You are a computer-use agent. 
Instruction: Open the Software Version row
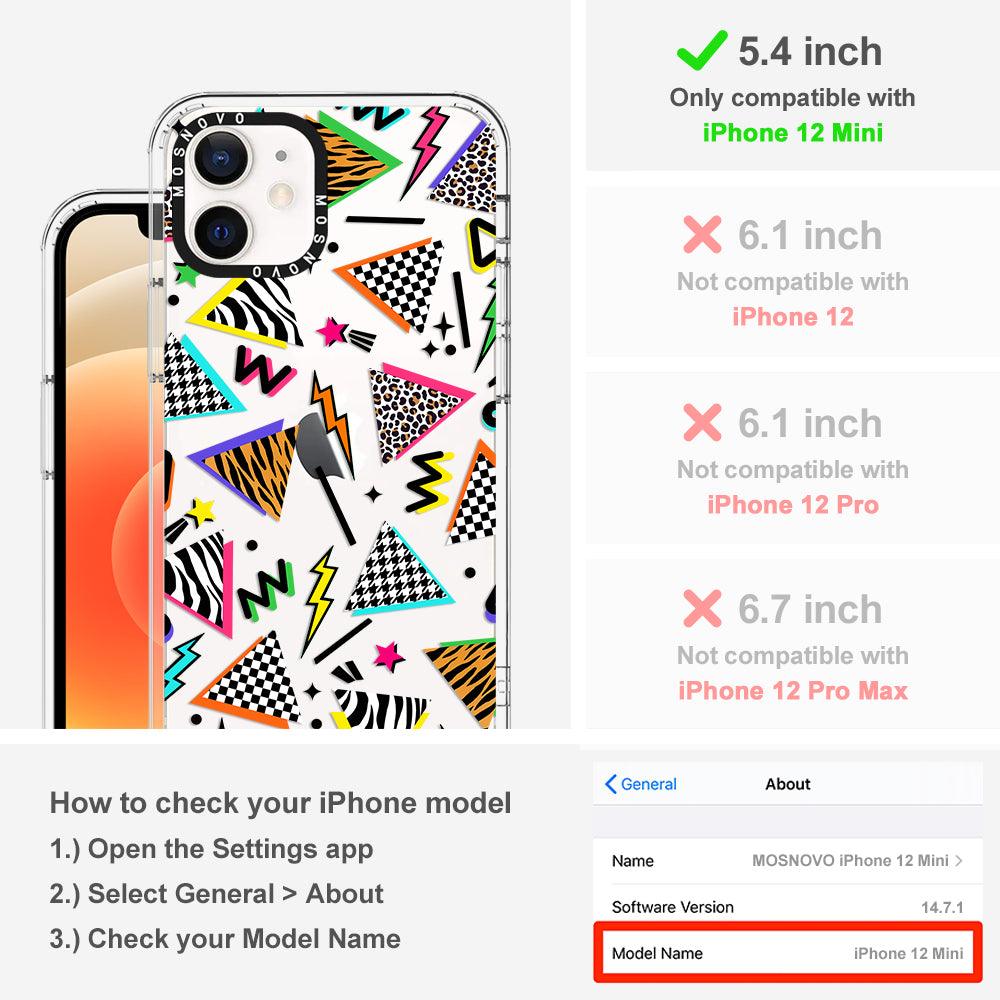(x=788, y=907)
